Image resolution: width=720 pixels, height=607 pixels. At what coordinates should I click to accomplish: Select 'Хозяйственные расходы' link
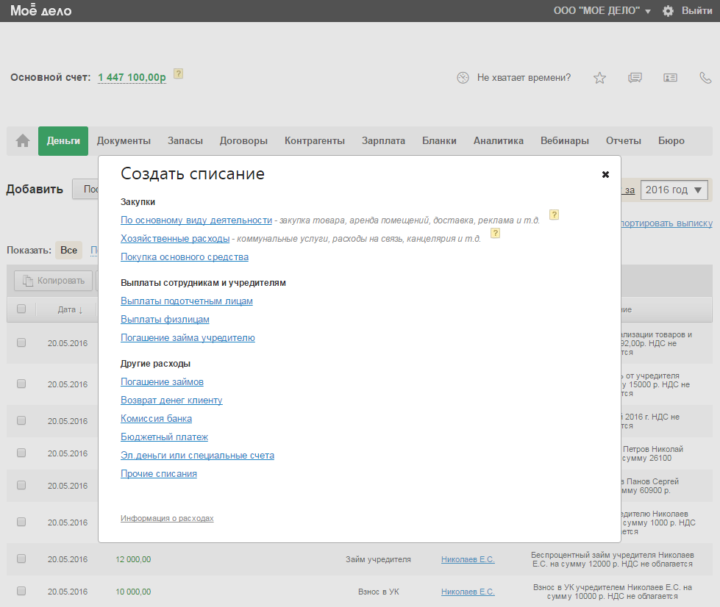point(175,239)
